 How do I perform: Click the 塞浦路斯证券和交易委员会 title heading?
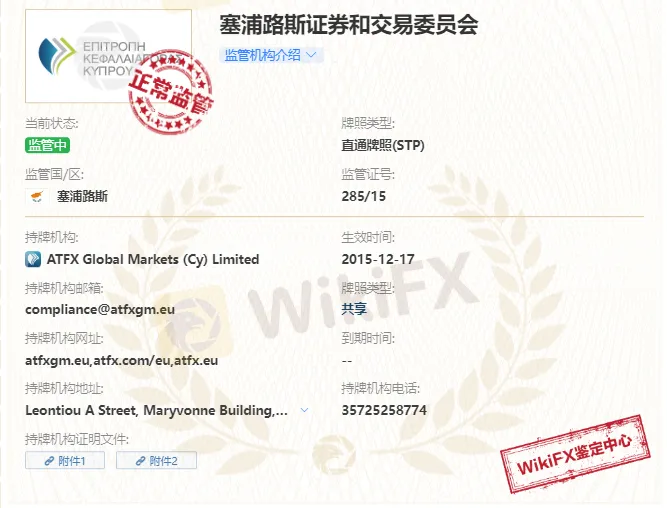[x=349, y=24]
